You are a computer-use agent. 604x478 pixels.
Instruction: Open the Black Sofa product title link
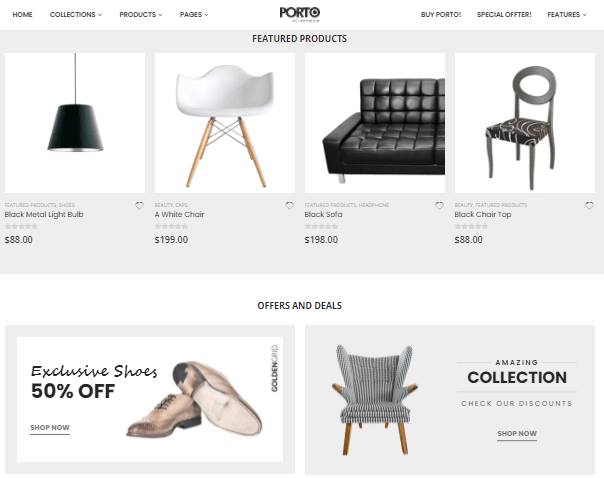click(x=323, y=215)
